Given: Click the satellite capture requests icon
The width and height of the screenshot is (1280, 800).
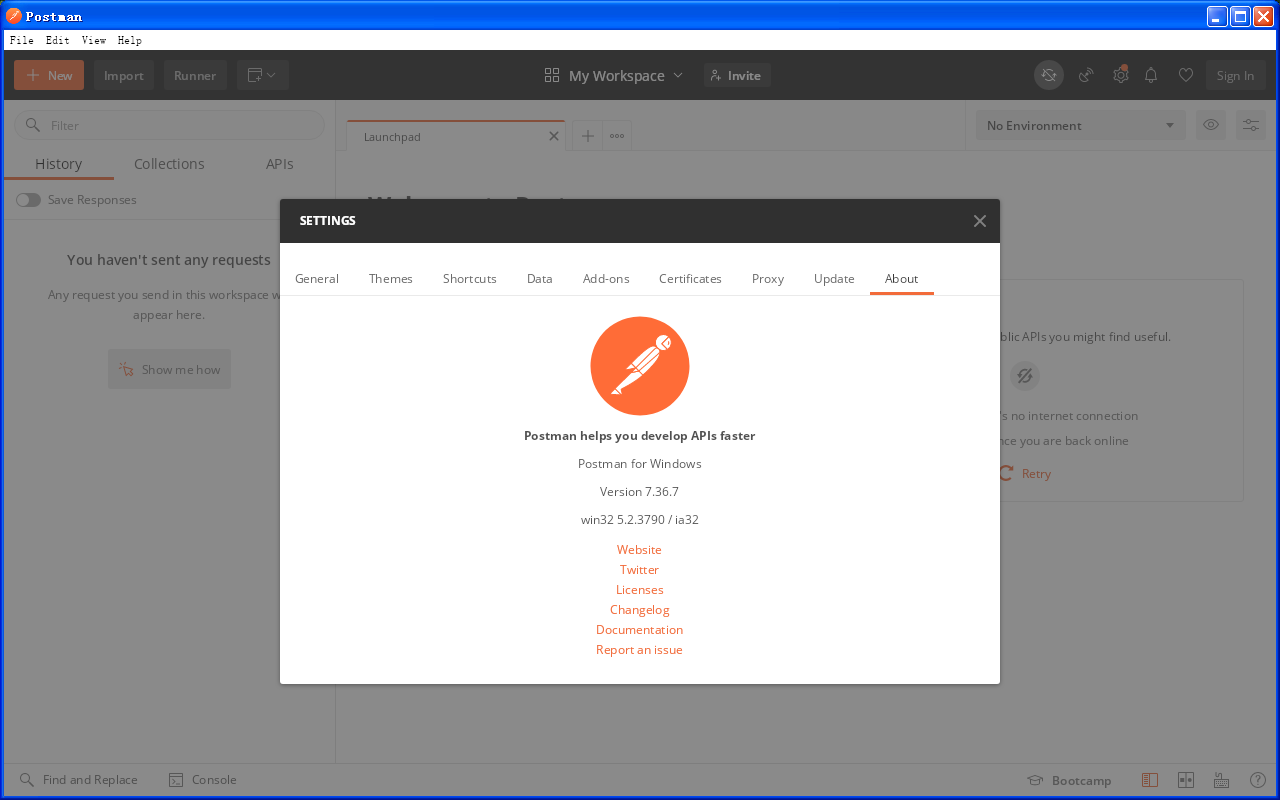Looking at the screenshot, I should pyautogui.click(x=1086, y=75).
